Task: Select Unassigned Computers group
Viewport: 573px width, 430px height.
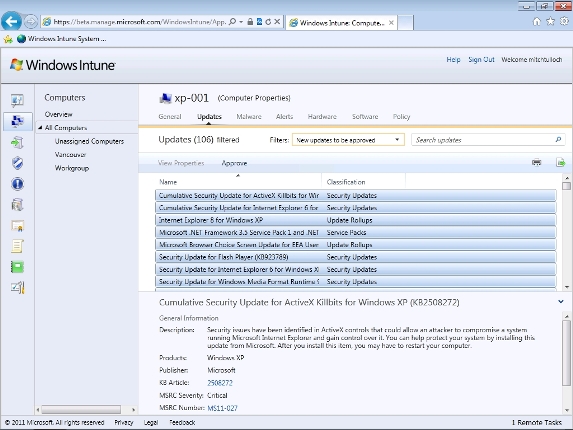Action: tap(89, 141)
